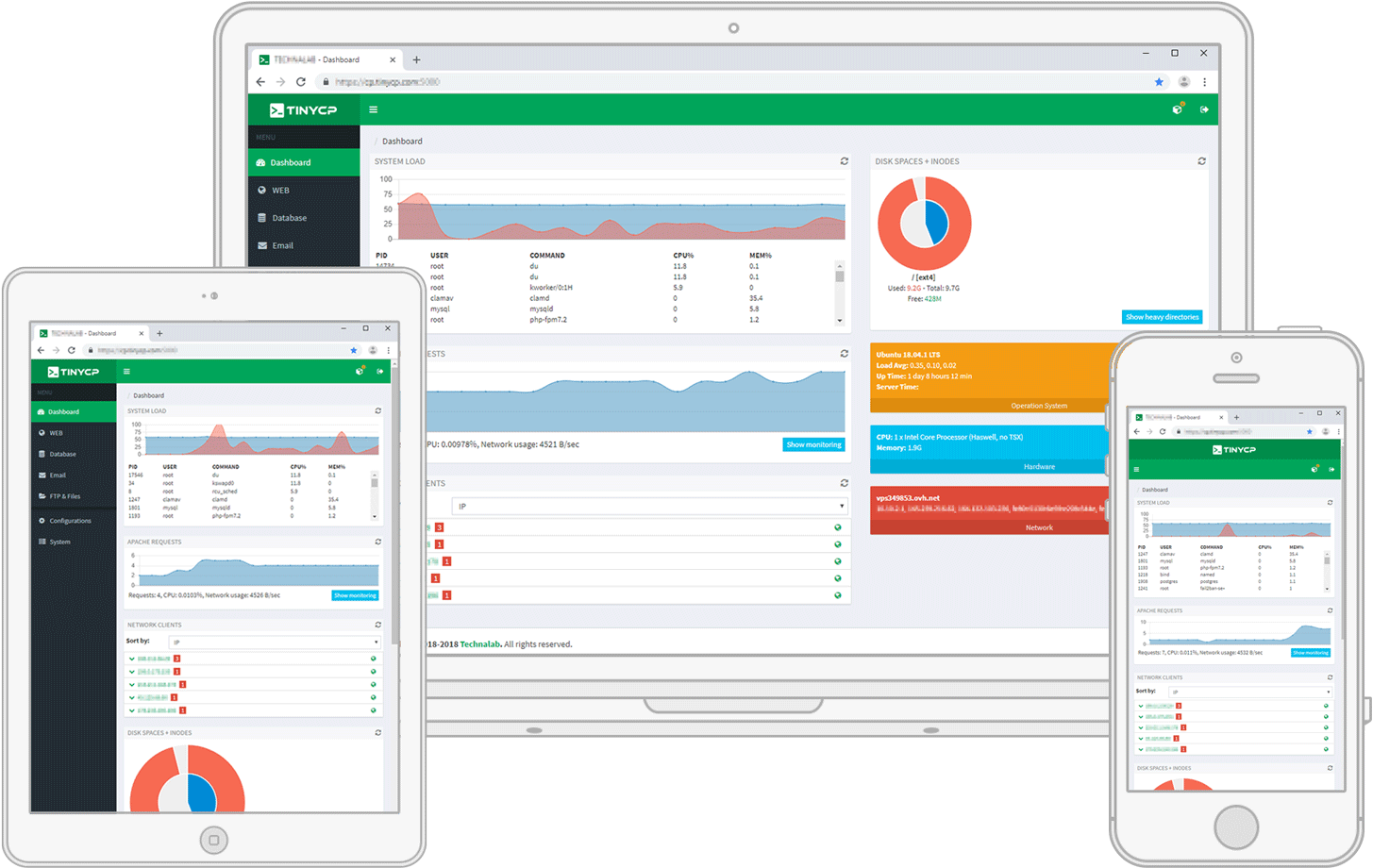The image size is (1373, 868).
Task: Click the logout icon in the green header bar
Action: point(1204,108)
